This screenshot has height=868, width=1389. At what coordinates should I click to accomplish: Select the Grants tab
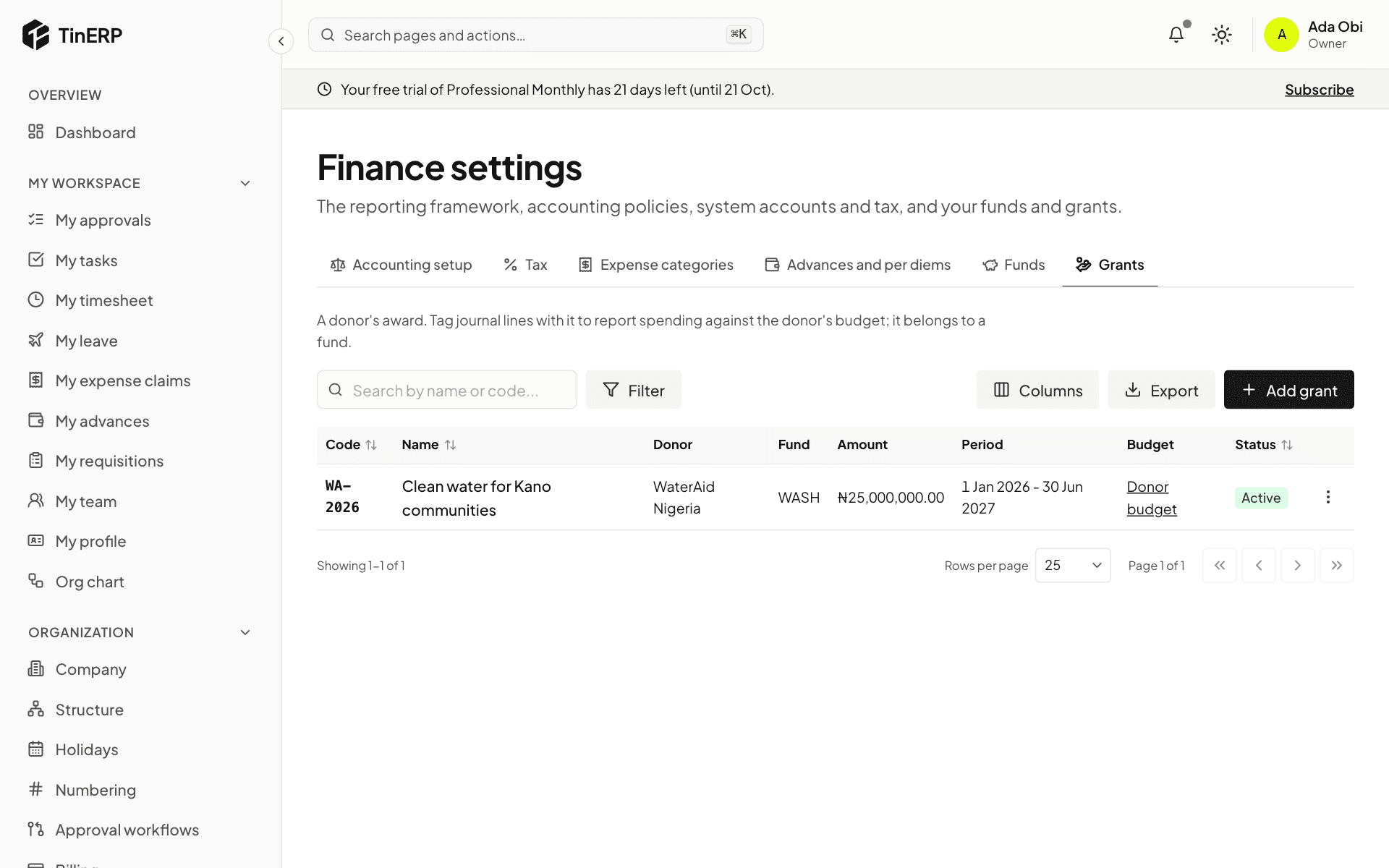click(x=1110, y=265)
